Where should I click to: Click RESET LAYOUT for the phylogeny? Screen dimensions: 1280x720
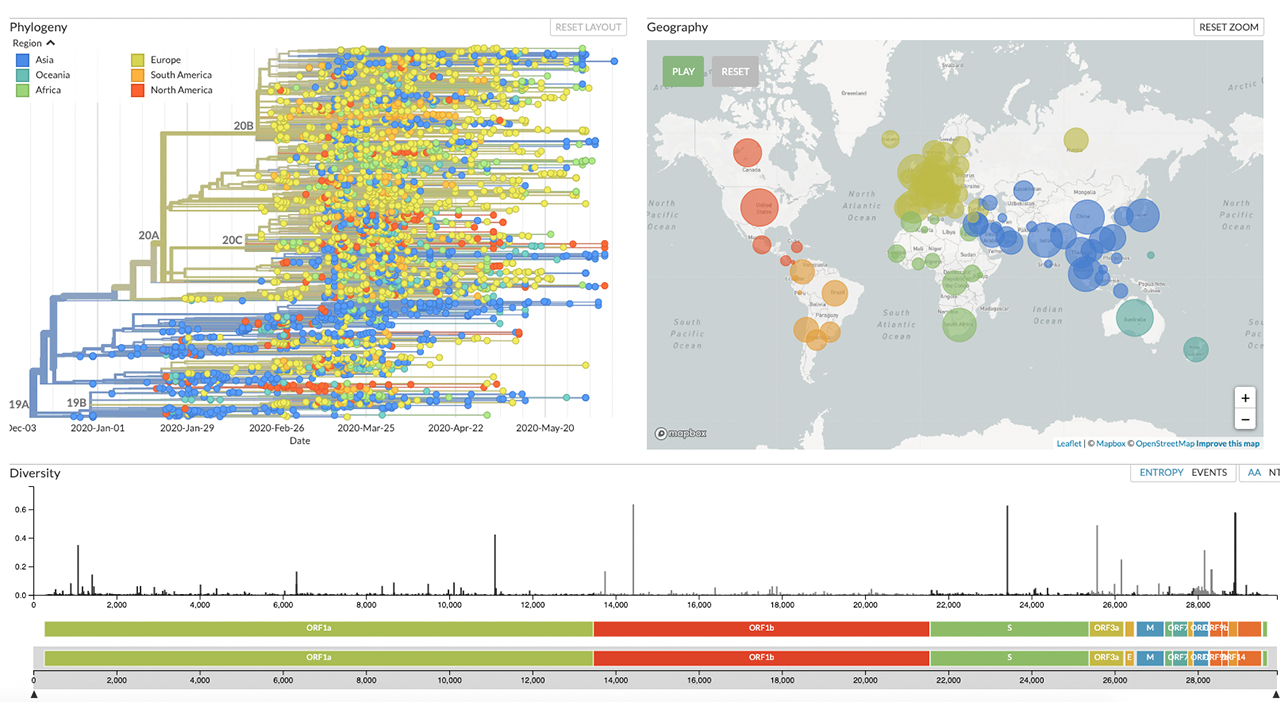(588, 27)
